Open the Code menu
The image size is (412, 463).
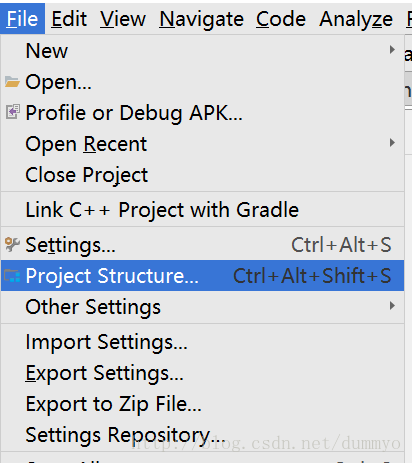coord(281,19)
